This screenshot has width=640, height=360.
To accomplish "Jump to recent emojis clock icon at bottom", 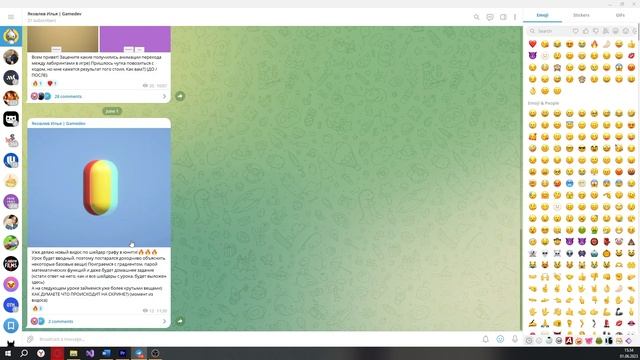I will [529, 340].
